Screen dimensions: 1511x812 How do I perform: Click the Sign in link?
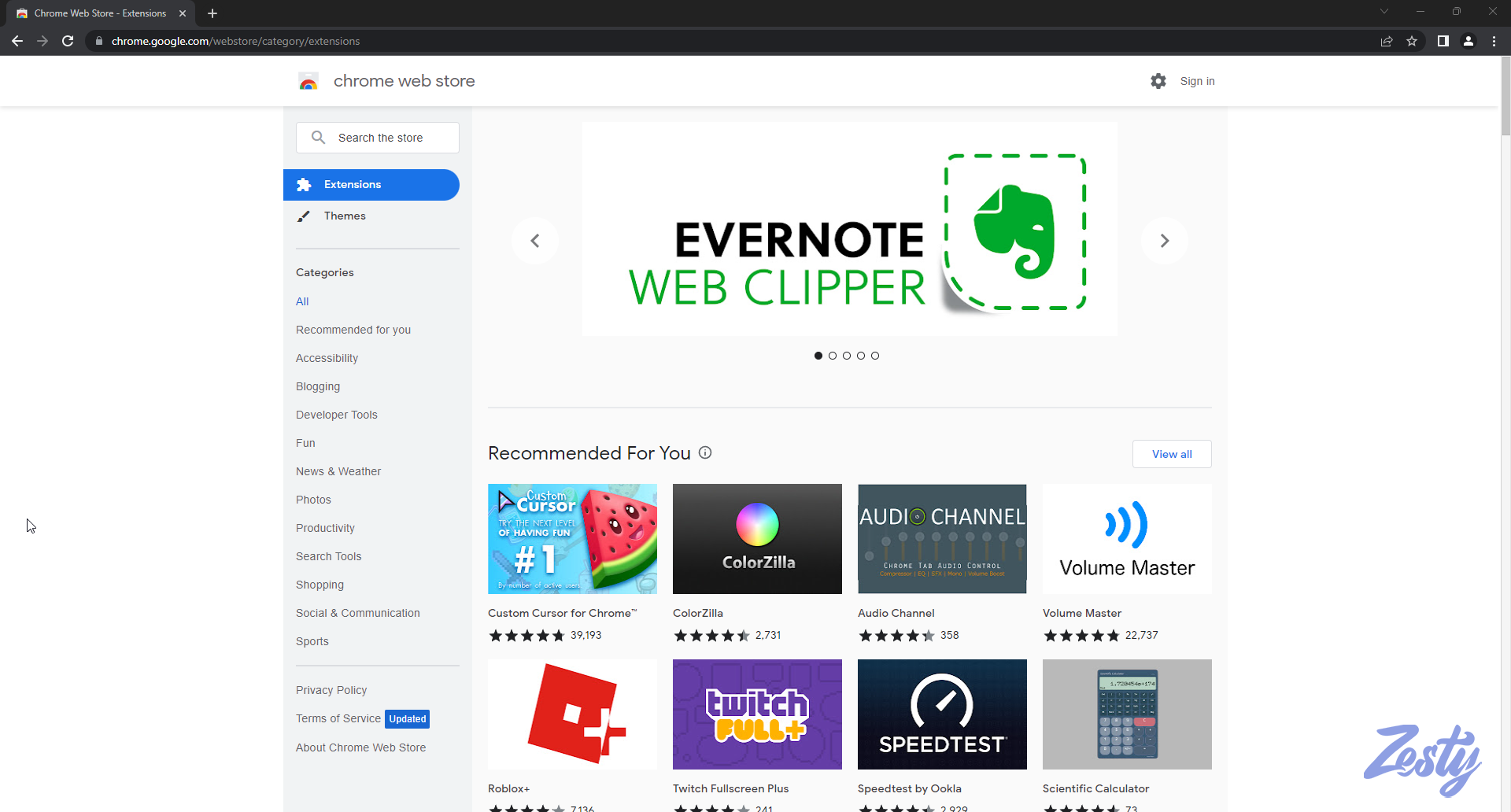coord(1197,81)
